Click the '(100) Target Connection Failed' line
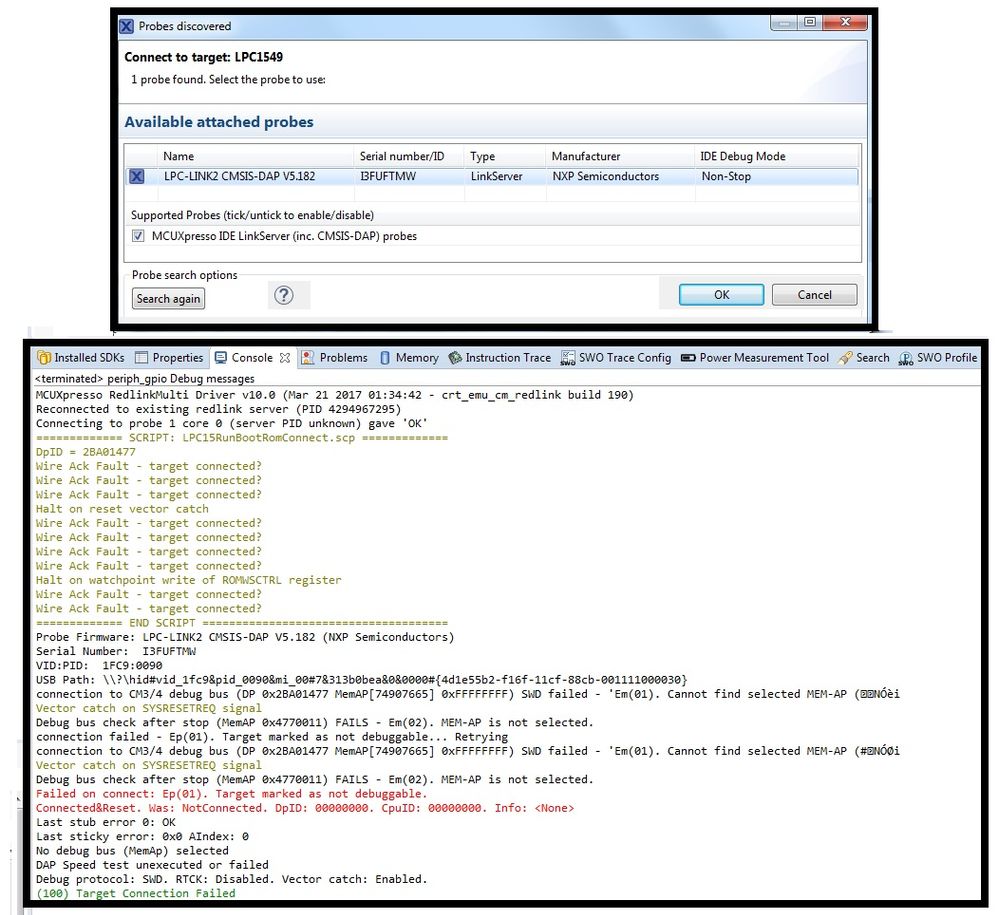 pyautogui.click(x=136, y=893)
